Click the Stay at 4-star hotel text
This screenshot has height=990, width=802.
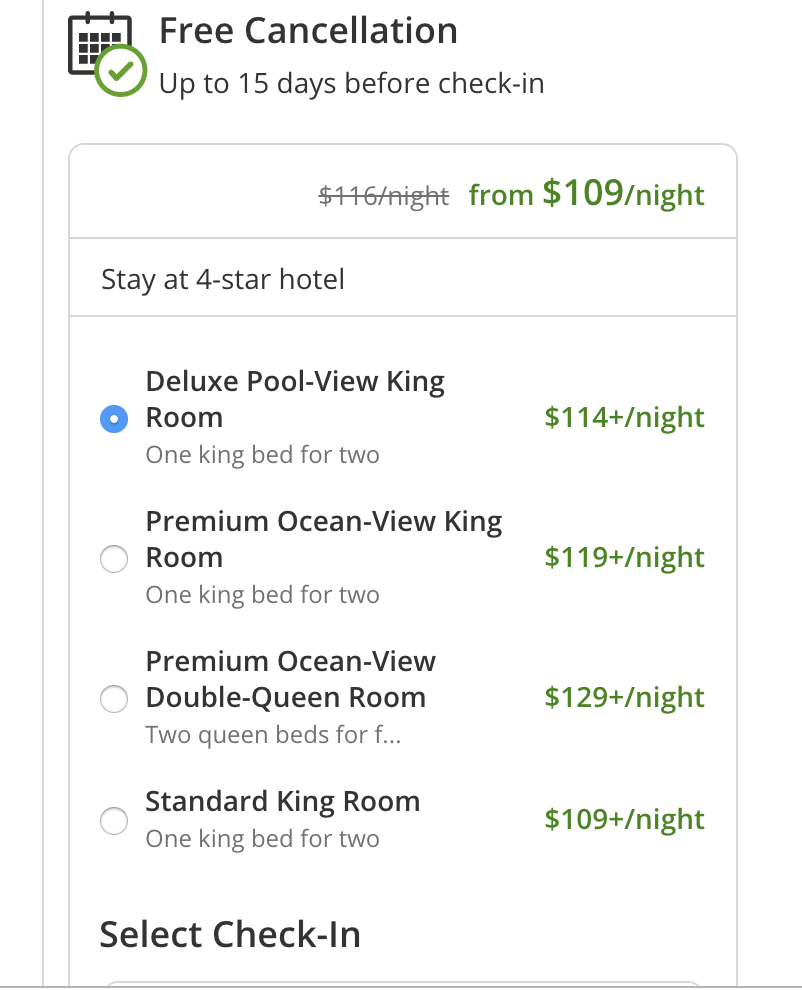pyautogui.click(x=223, y=280)
